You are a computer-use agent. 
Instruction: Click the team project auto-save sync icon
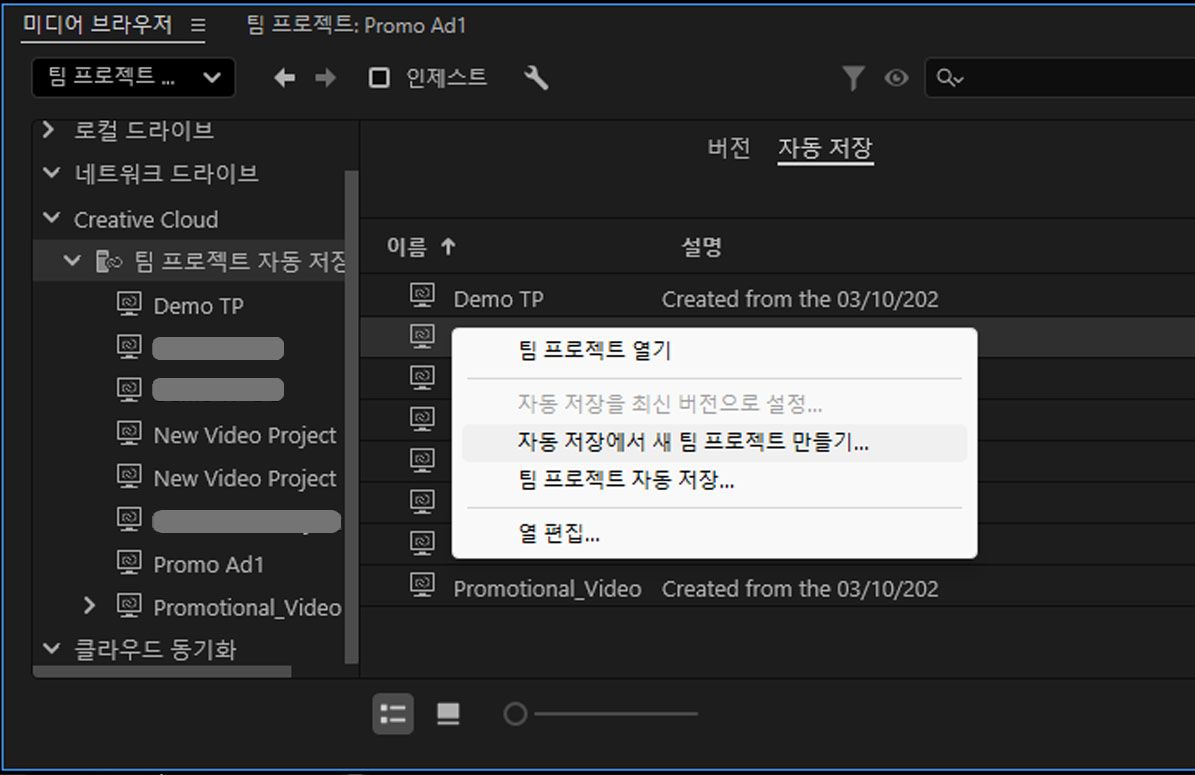(x=111, y=259)
